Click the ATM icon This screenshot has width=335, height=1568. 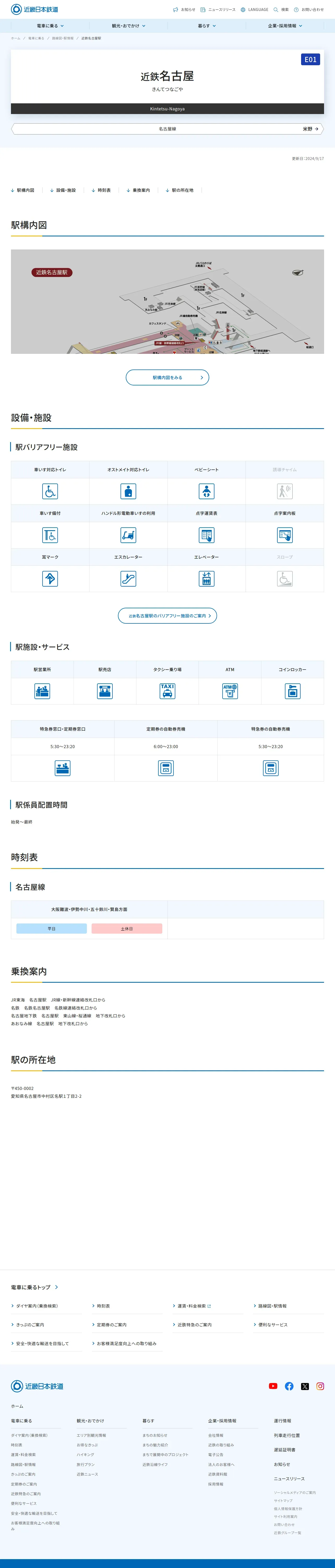(x=230, y=691)
